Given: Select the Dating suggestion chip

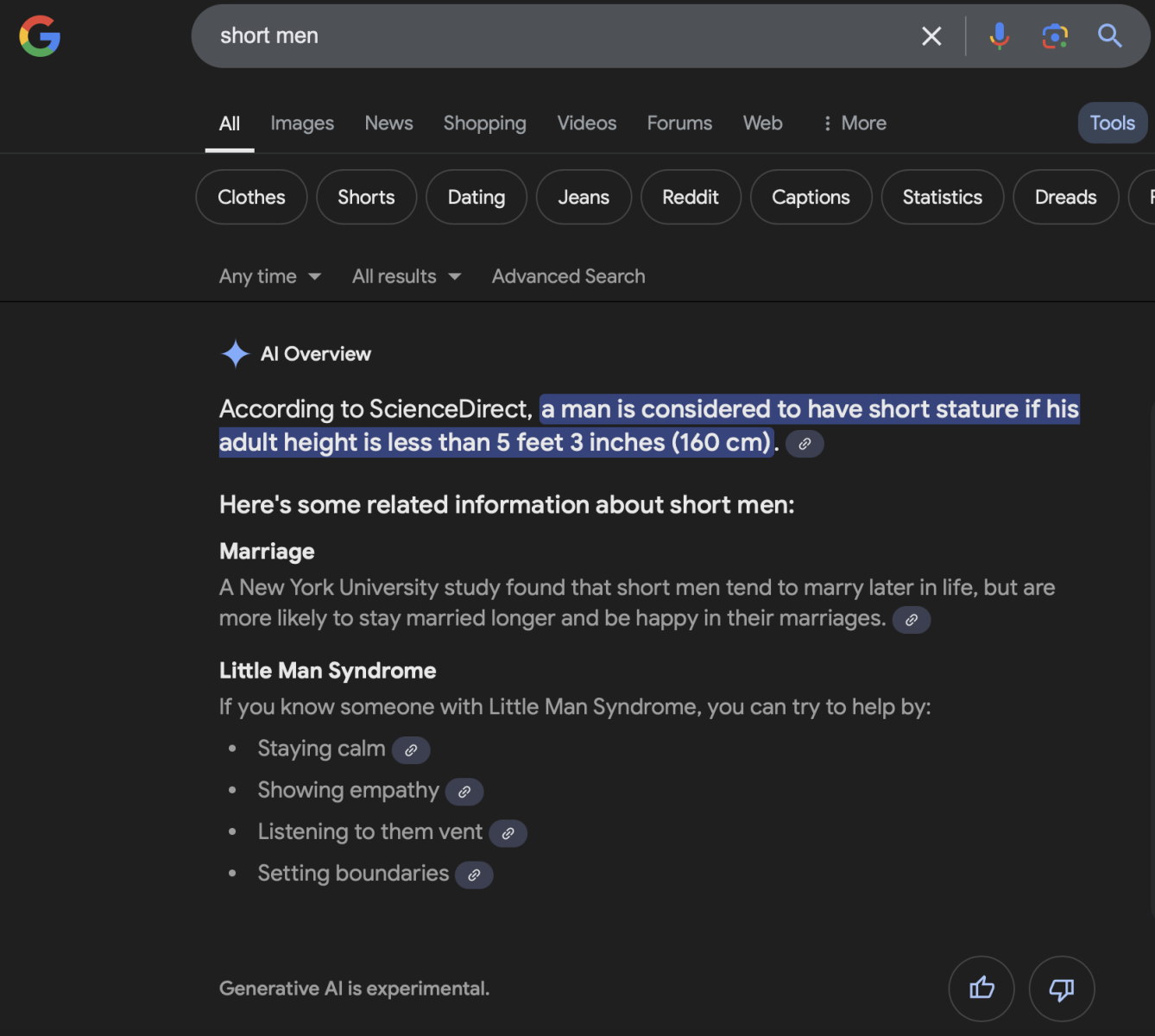Looking at the screenshot, I should tap(477, 197).
